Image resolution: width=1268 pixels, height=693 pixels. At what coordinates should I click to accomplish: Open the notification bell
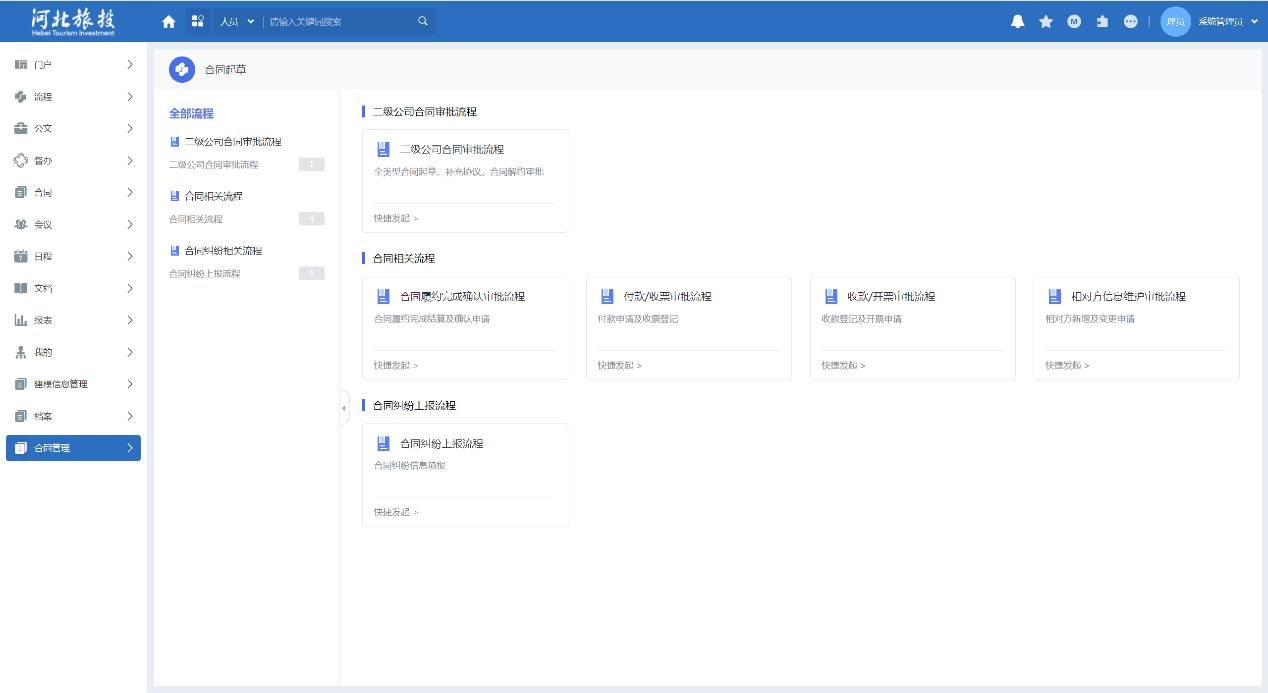tap(1018, 21)
